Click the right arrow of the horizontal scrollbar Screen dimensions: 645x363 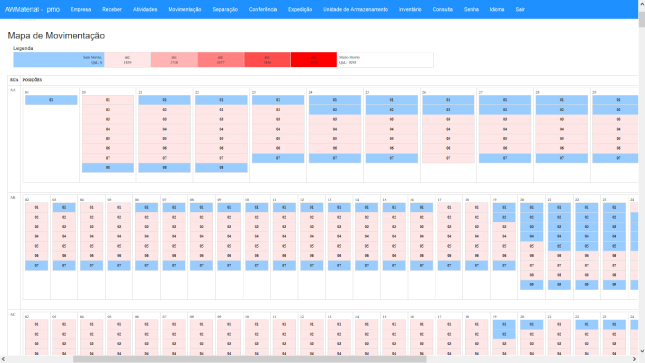pos(634,359)
